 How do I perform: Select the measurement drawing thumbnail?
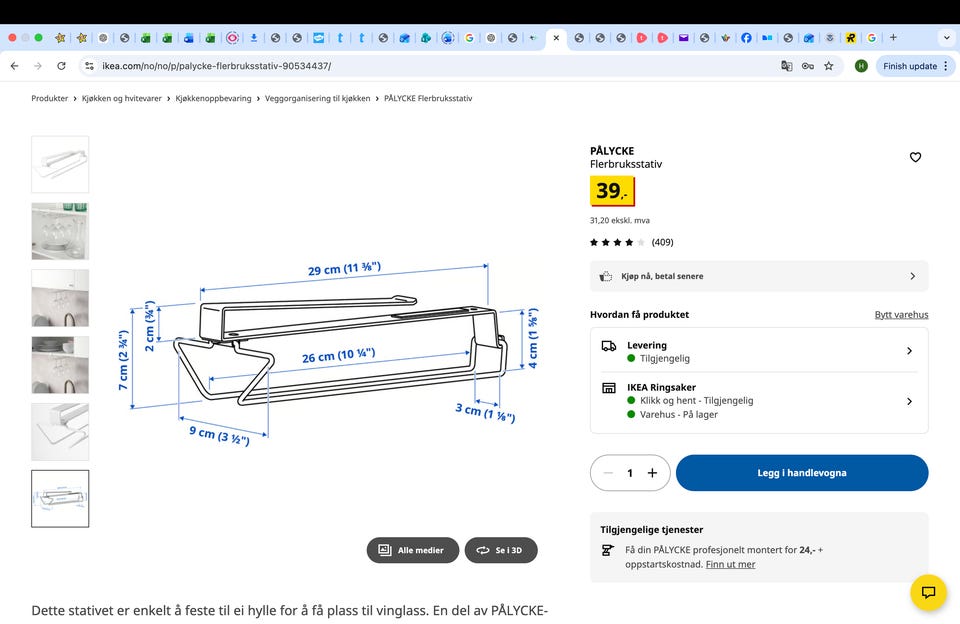click(60, 498)
